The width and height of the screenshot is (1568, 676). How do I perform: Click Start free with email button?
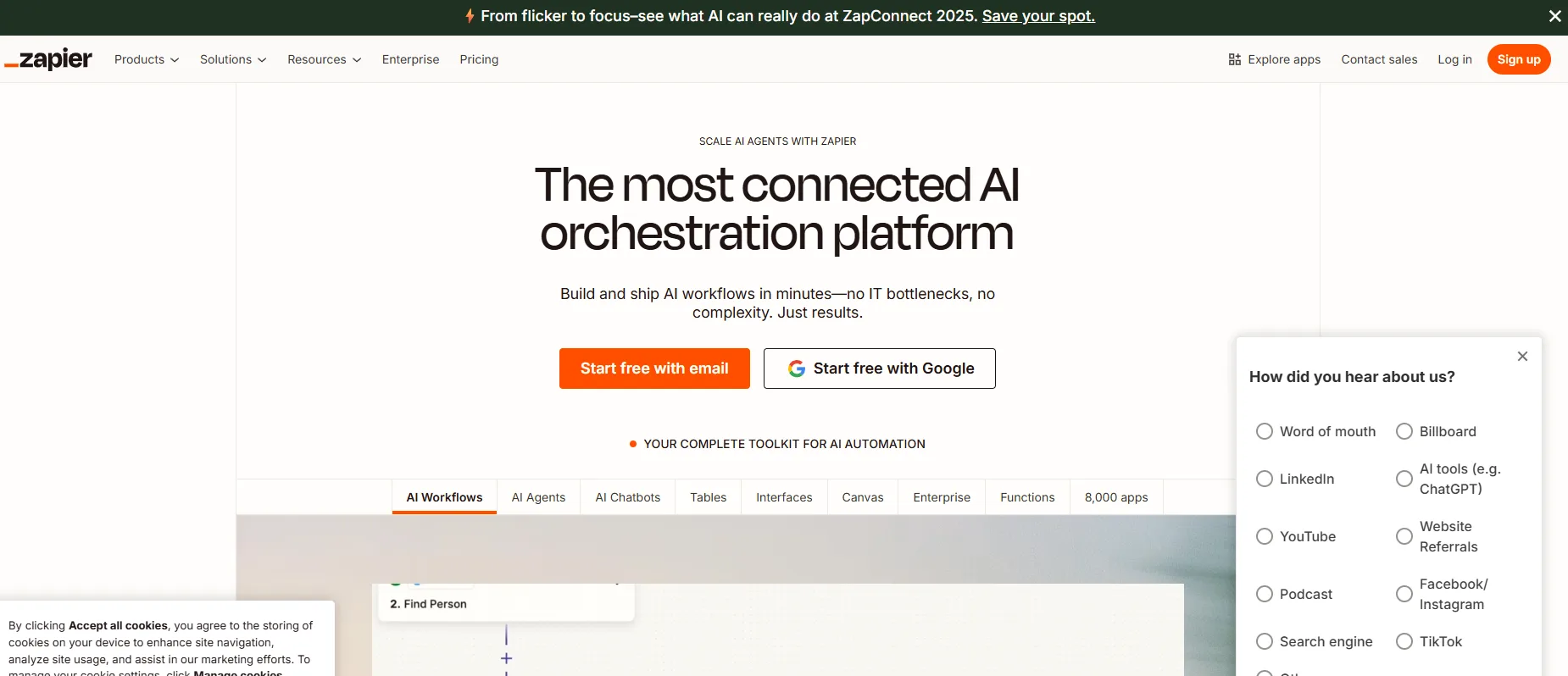click(654, 368)
